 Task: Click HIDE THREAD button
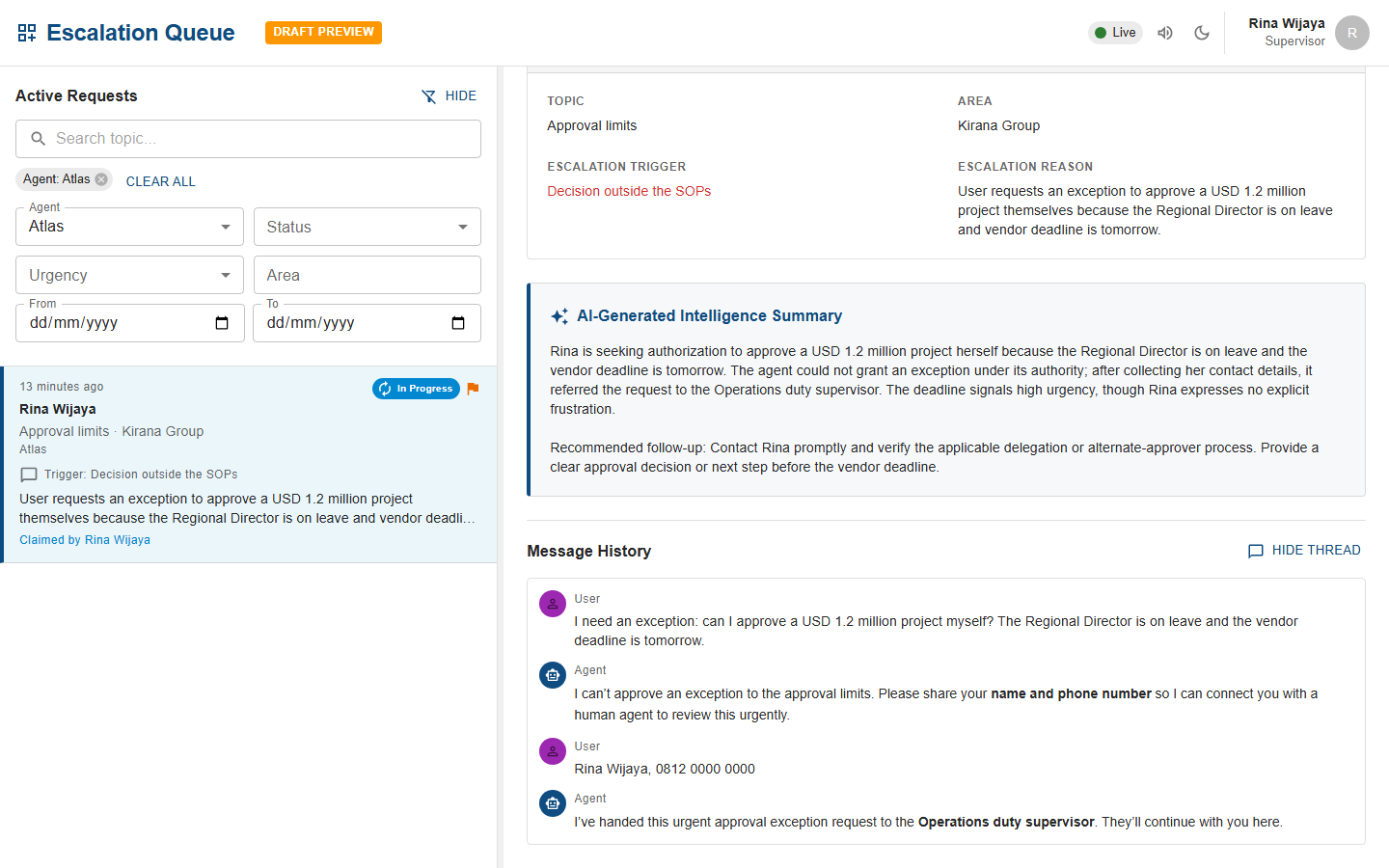click(x=1304, y=551)
